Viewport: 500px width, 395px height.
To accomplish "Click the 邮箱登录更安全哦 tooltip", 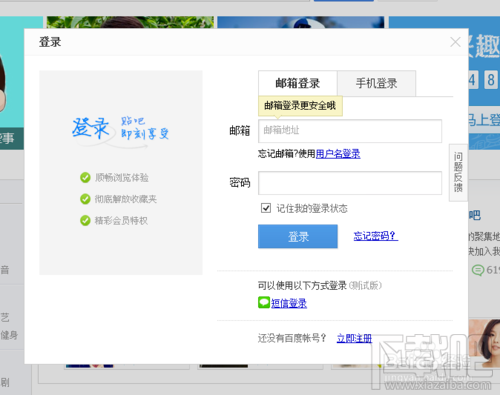I will click(x=300, y=106).
